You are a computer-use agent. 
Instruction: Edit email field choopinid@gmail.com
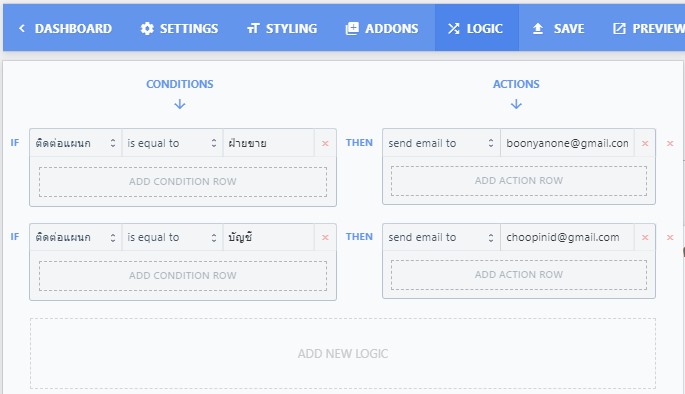567,237
